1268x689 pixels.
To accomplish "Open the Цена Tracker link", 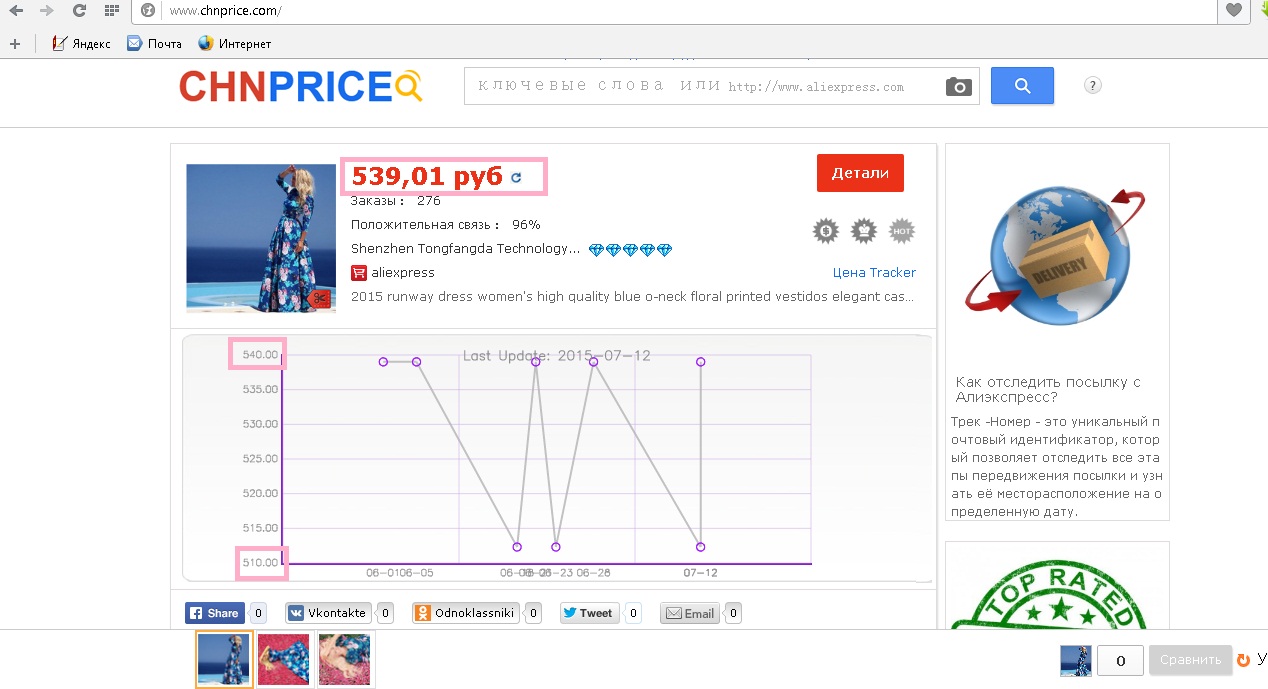I will pos(874,272).
